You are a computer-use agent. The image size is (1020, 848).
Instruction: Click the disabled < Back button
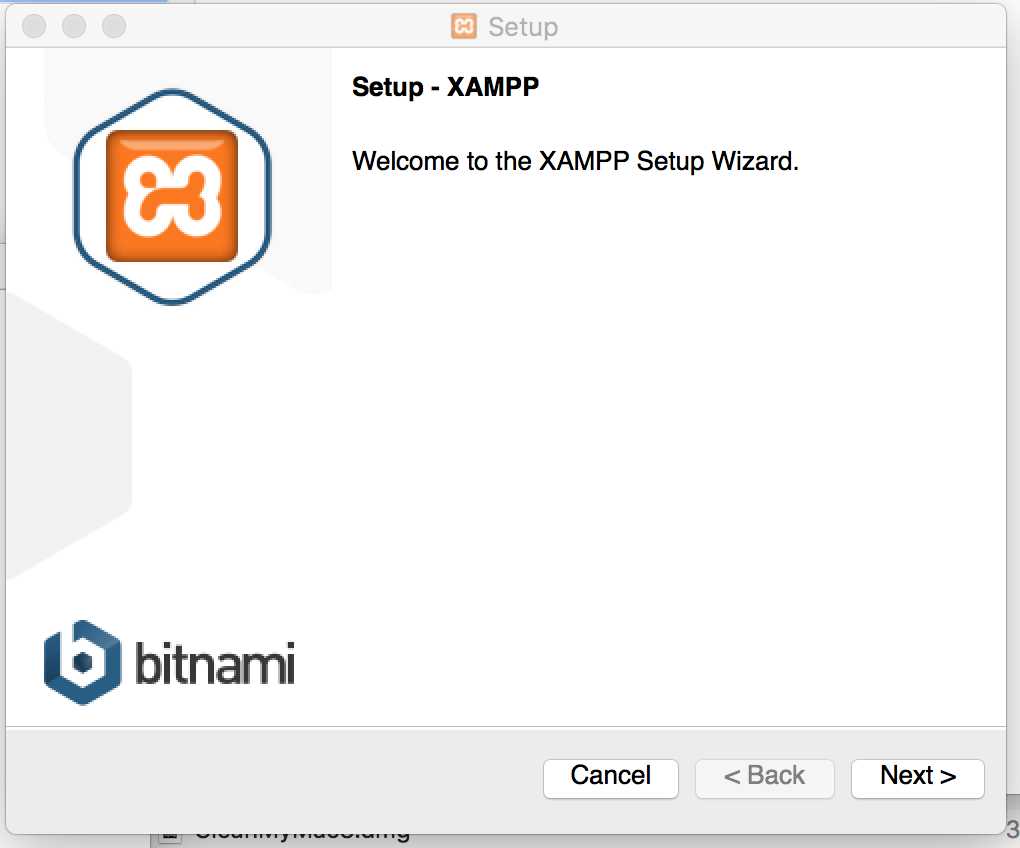[x=764, y=778]
